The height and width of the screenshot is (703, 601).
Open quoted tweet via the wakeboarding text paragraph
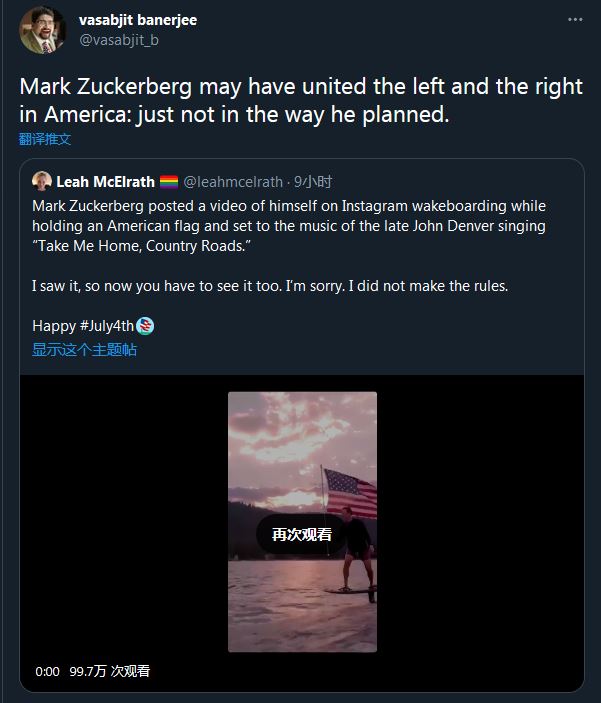click(x=289, y=226)
